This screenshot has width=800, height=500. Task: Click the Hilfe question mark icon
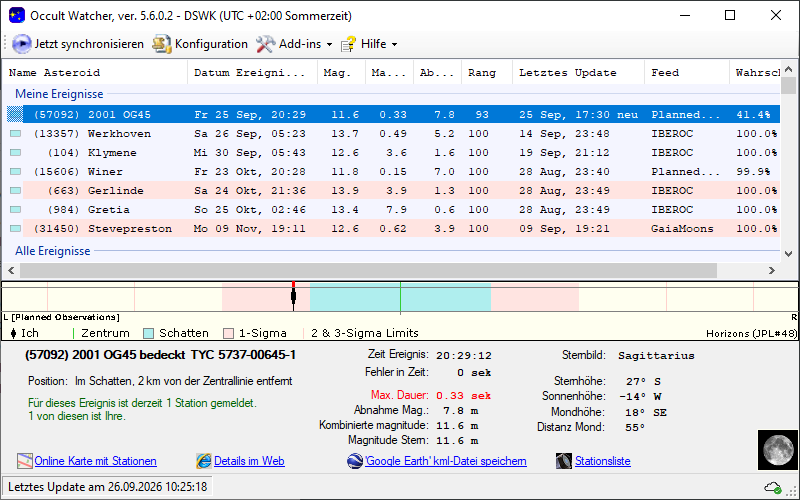[348, 44]
